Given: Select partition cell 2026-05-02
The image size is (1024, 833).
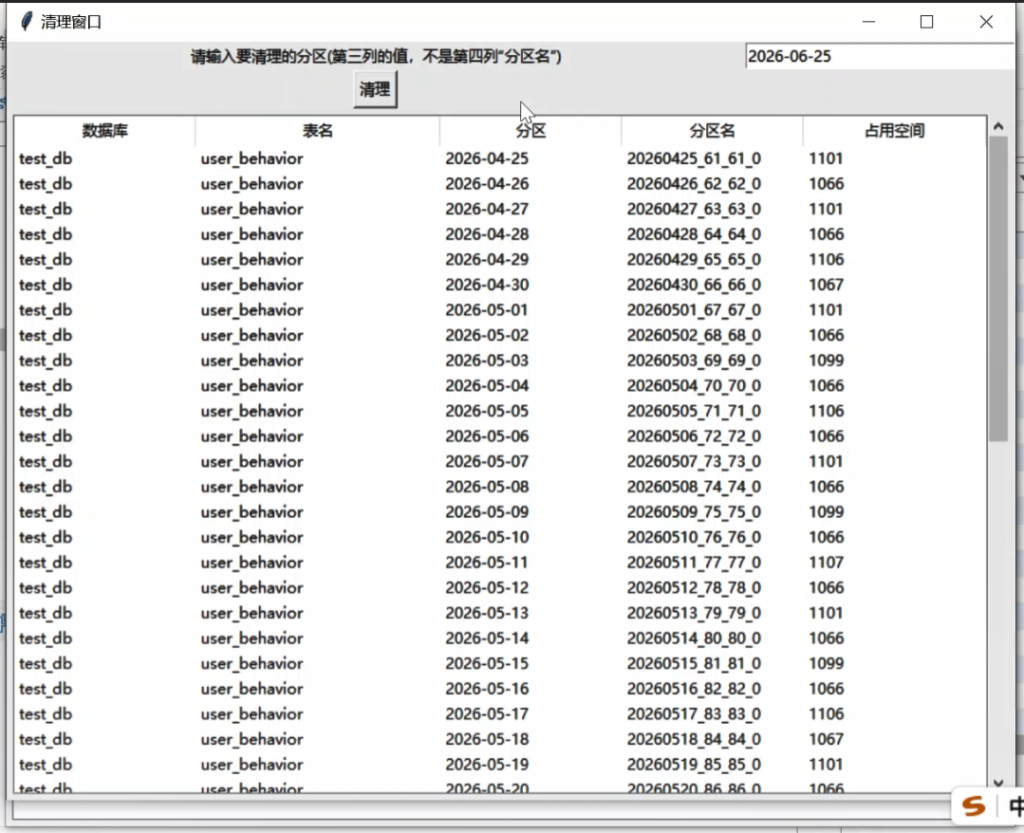Looking at the screenshot, I should pyautogui.click(x=487, y=336).
